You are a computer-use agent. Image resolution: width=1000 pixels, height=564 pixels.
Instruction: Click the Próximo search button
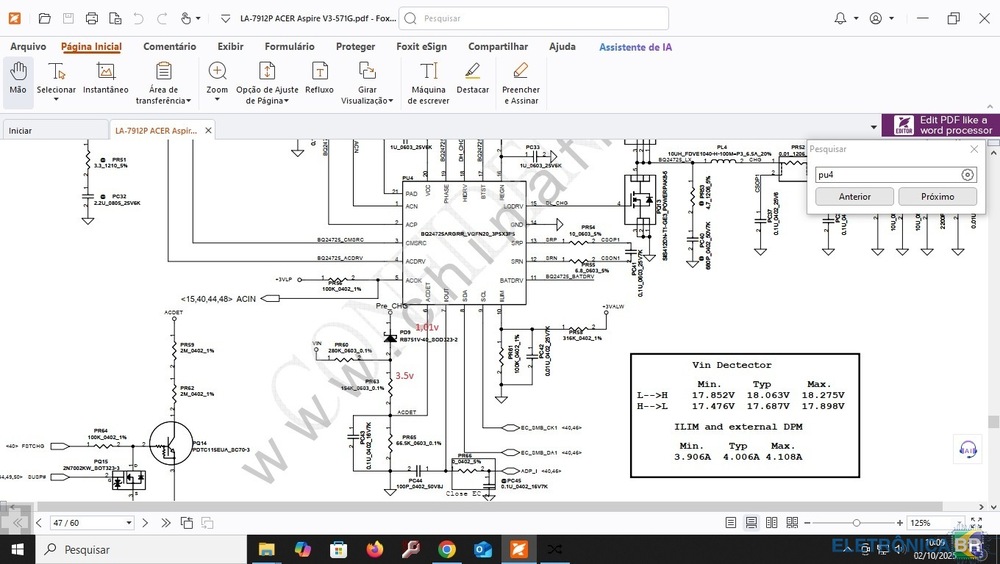tap(937, 197)
